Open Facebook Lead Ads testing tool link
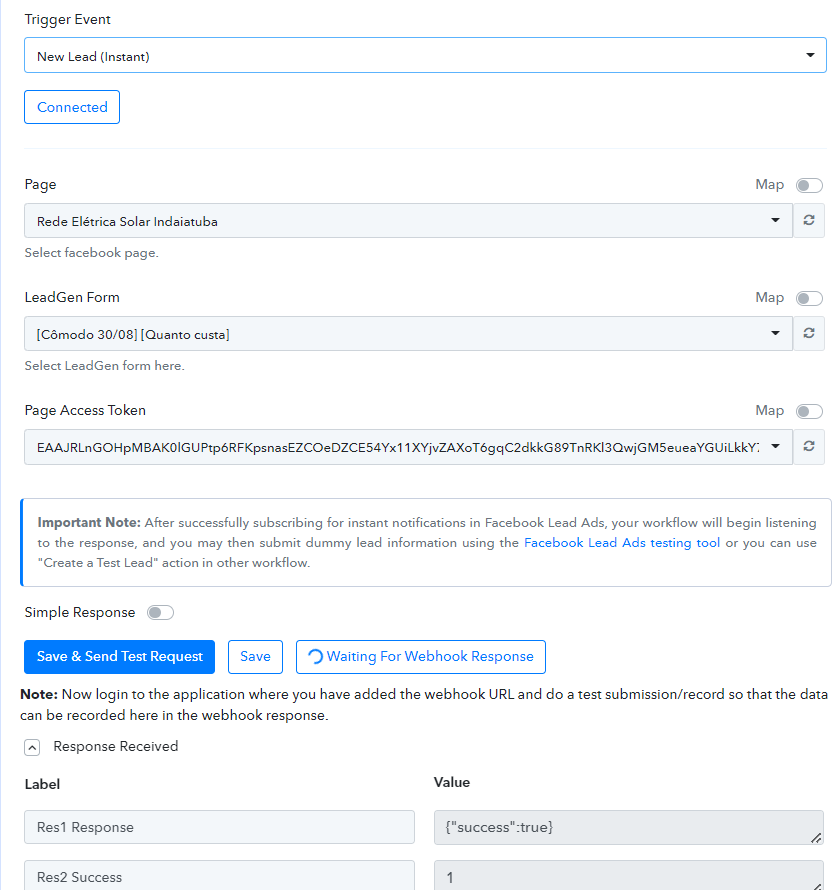Viewport: 838px width, 890px height. pos(622,543)
